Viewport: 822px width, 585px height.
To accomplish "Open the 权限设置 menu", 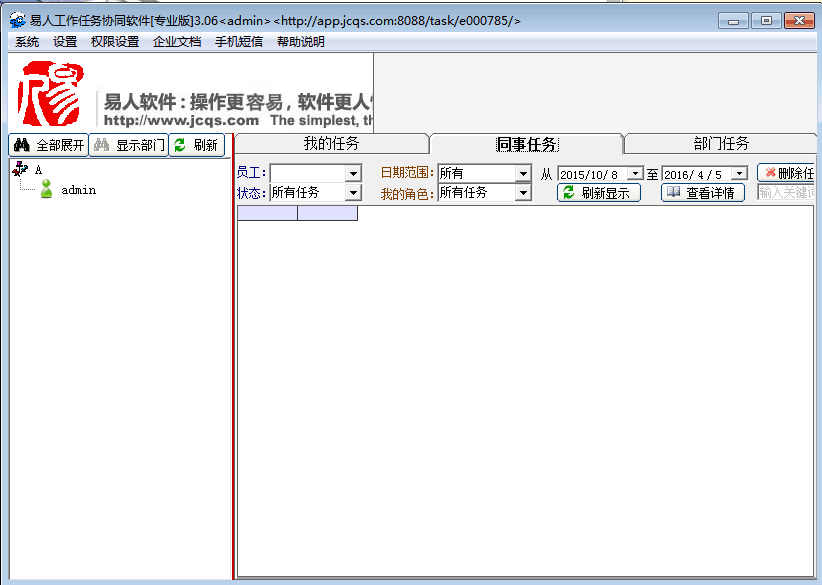I will (x=115, y=42).
